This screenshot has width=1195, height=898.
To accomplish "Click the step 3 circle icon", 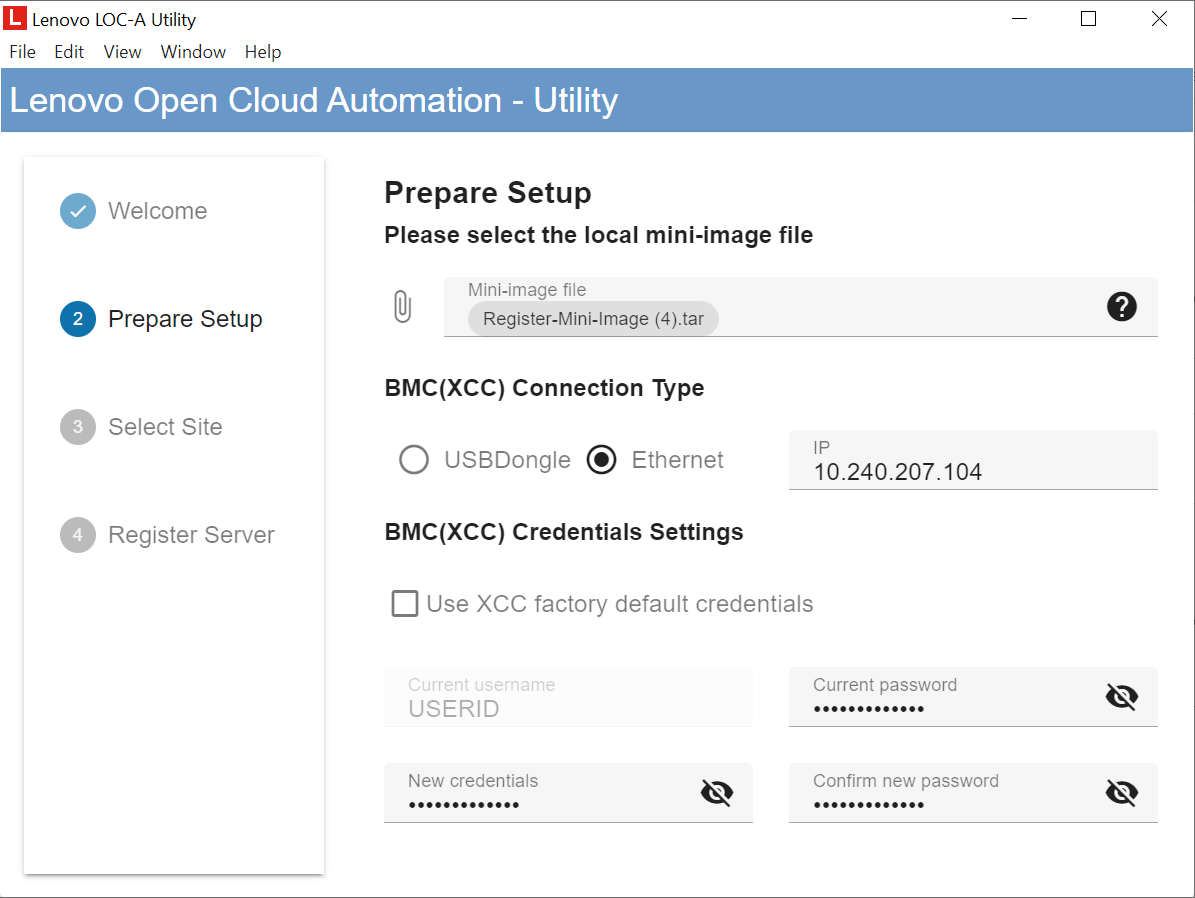I will click(78, 427).
